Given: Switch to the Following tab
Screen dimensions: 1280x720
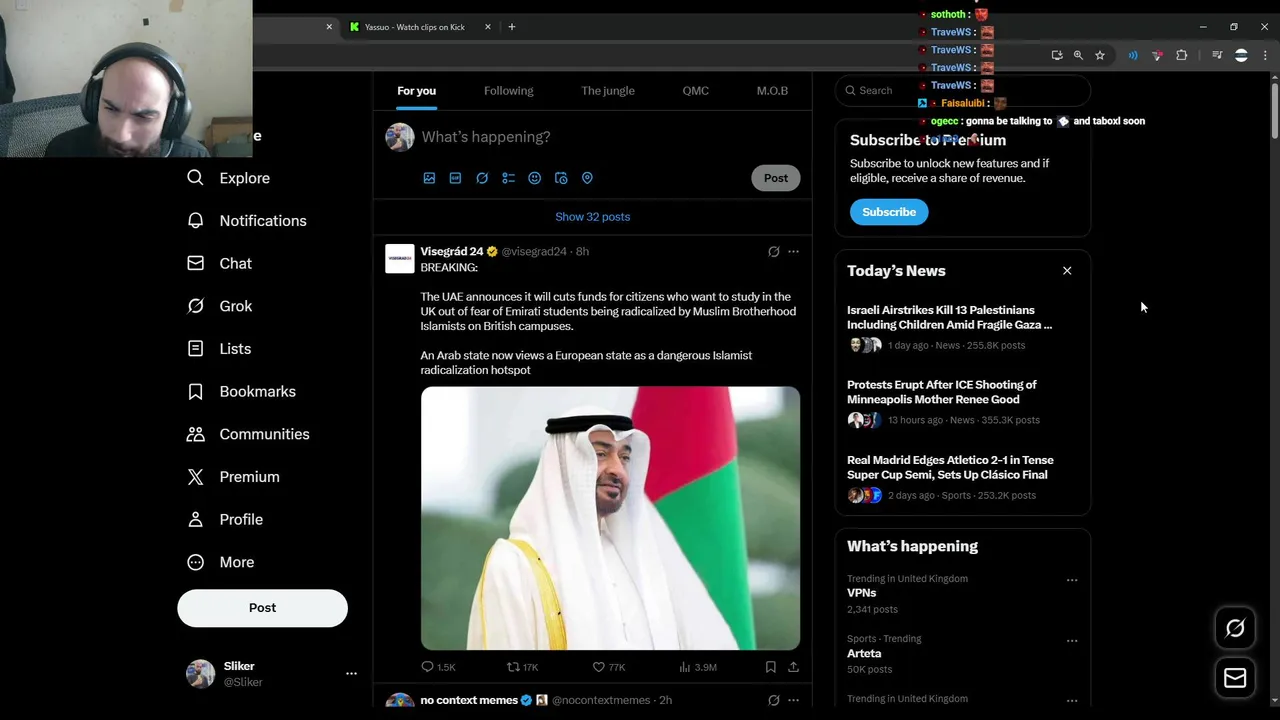Looking at the screenshot, I should [x=508, y=91].
